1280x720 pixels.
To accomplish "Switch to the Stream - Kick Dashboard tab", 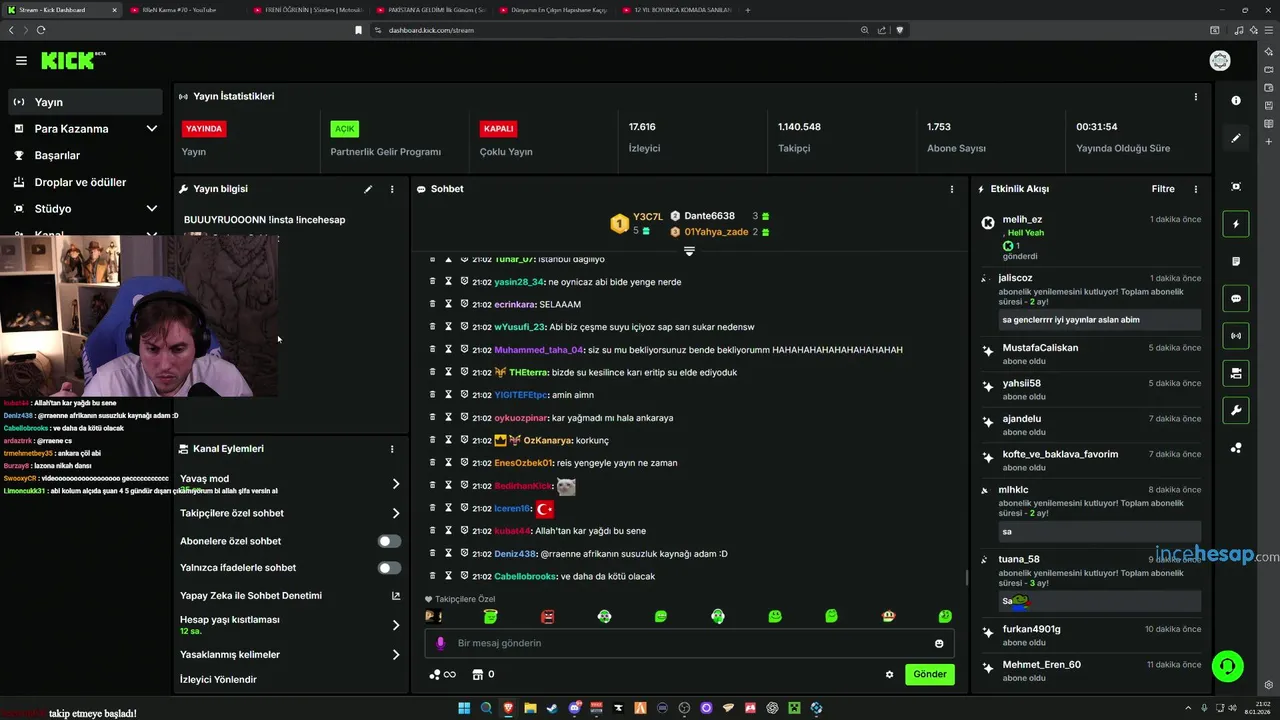I will point(60,10).
